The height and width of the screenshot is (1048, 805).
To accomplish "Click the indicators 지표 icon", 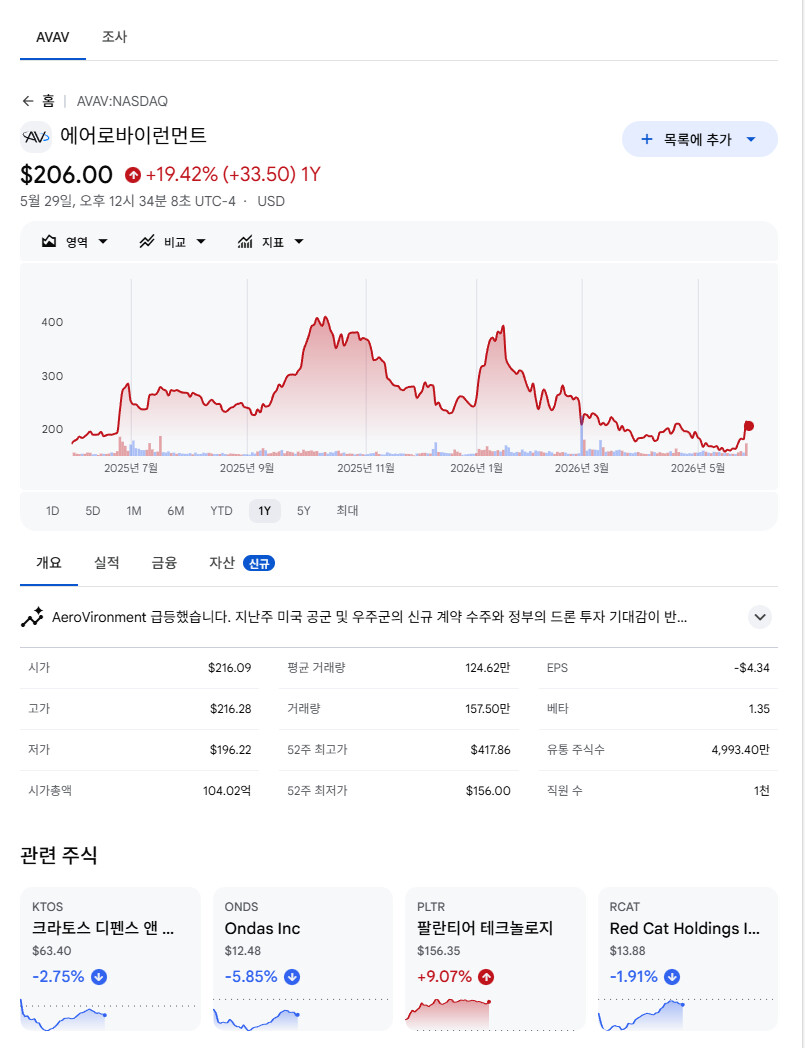I will click(x=245, y=241).
